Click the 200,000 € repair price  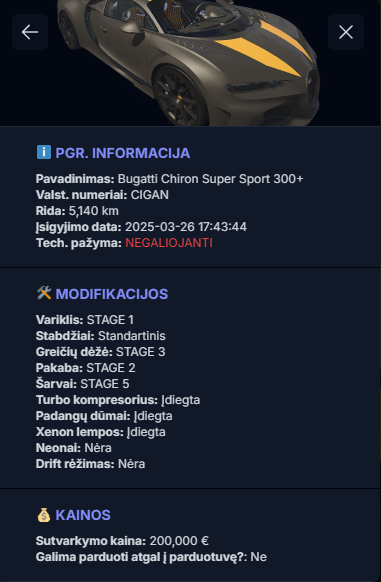179,541
